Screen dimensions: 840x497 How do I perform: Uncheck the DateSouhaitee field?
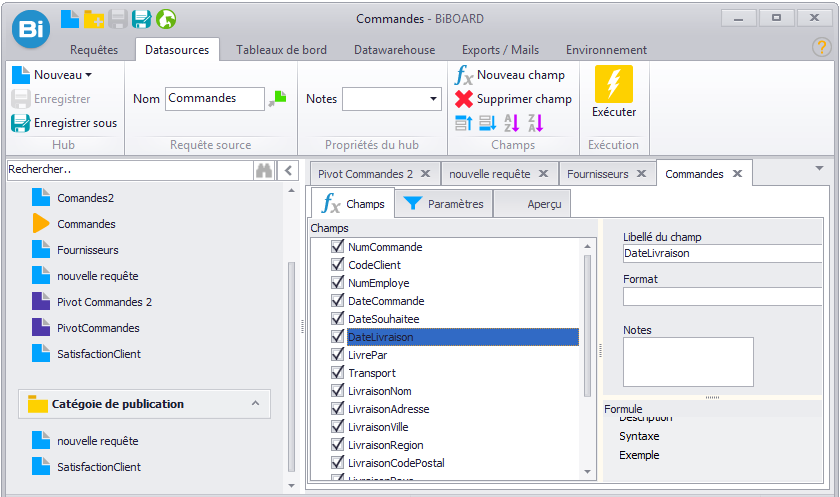[x=338, y=319]
